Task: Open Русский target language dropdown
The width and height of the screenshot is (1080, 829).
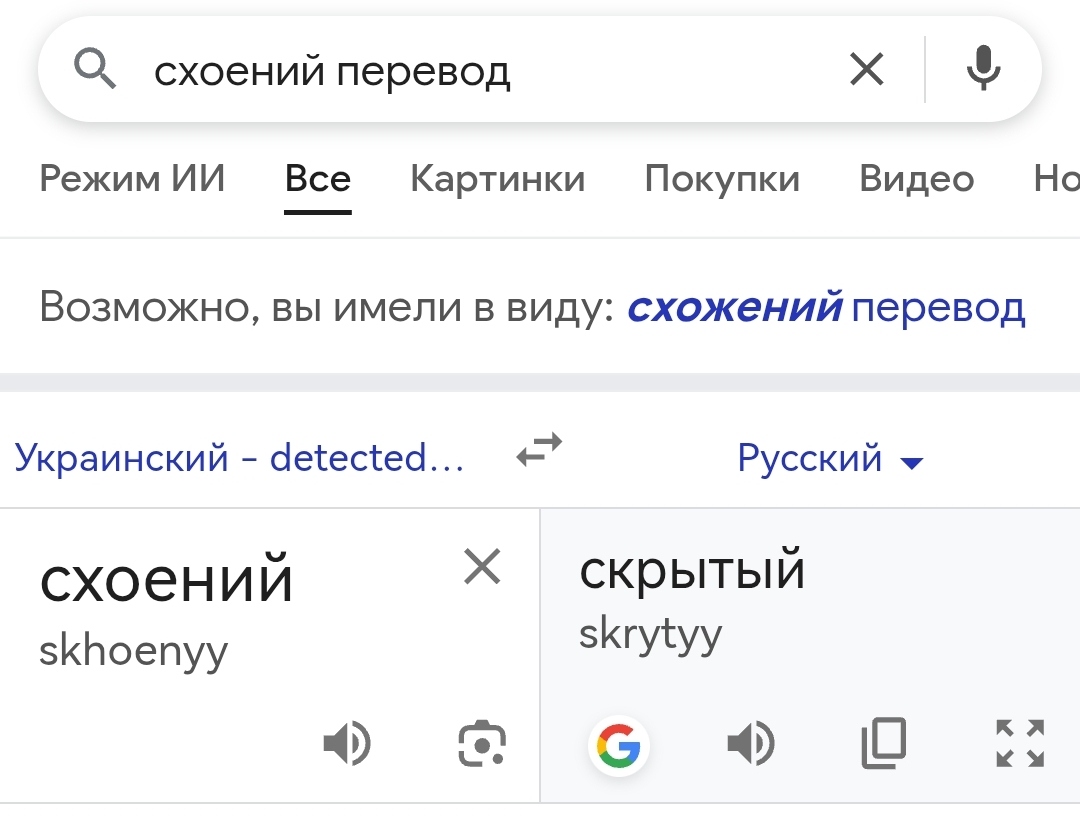Action: click(830, 459)
